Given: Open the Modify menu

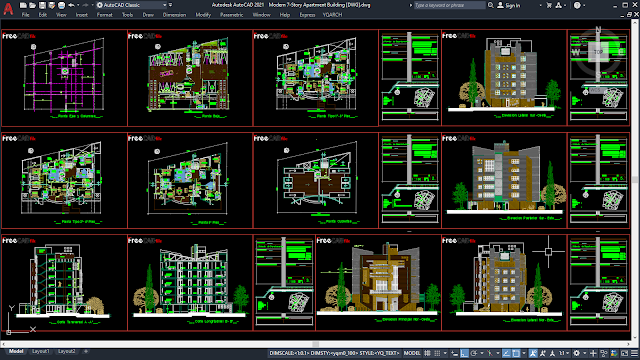Looking at the screenshot, I should coord(203,15).
